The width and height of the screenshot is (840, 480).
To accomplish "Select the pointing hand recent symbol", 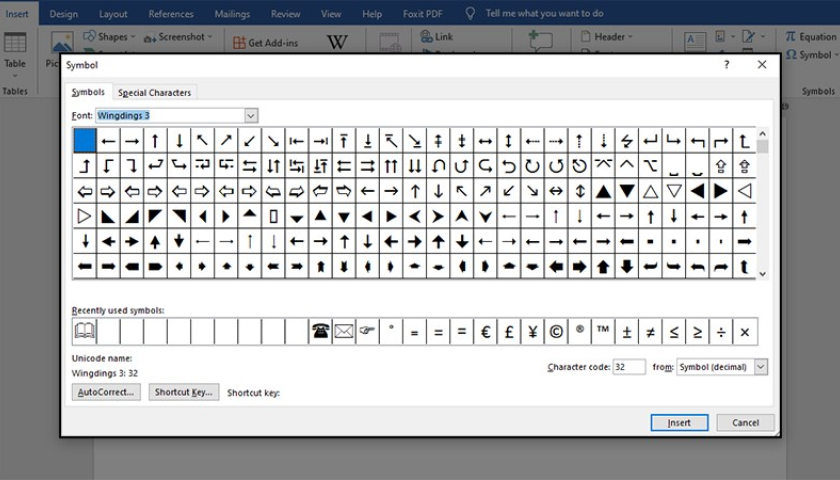I will 367,332.
